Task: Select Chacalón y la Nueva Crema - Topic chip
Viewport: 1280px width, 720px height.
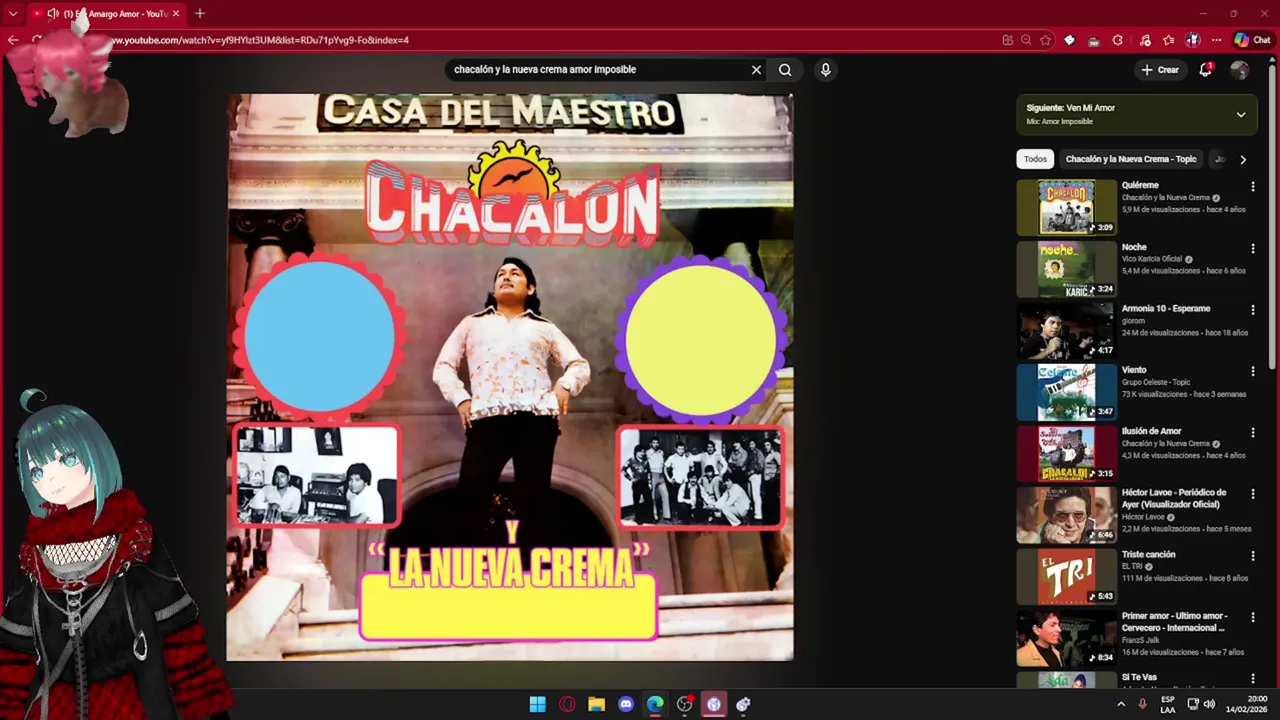Action: pyautogui.click(x=1130, y=159)
